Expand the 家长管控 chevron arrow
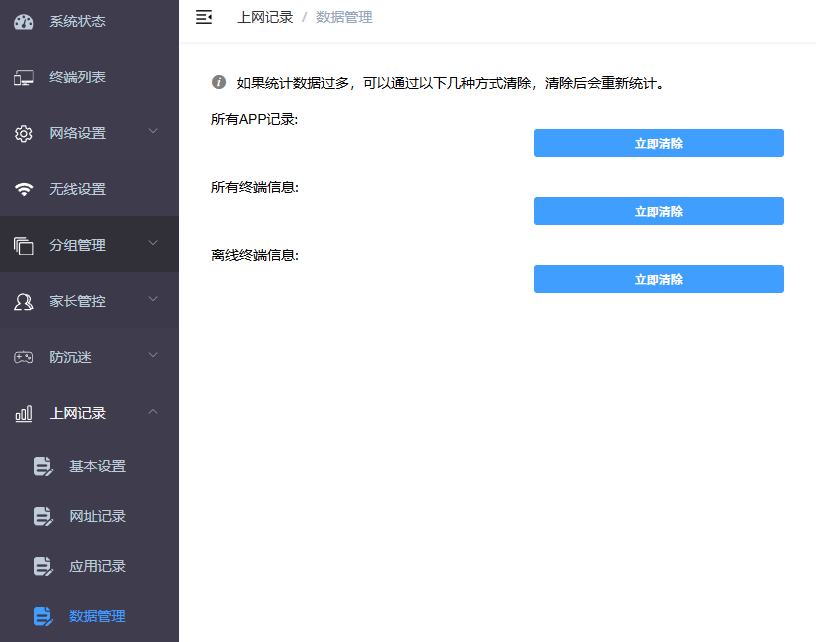Viewport: 816px width, 642px height. pos(153,299)
